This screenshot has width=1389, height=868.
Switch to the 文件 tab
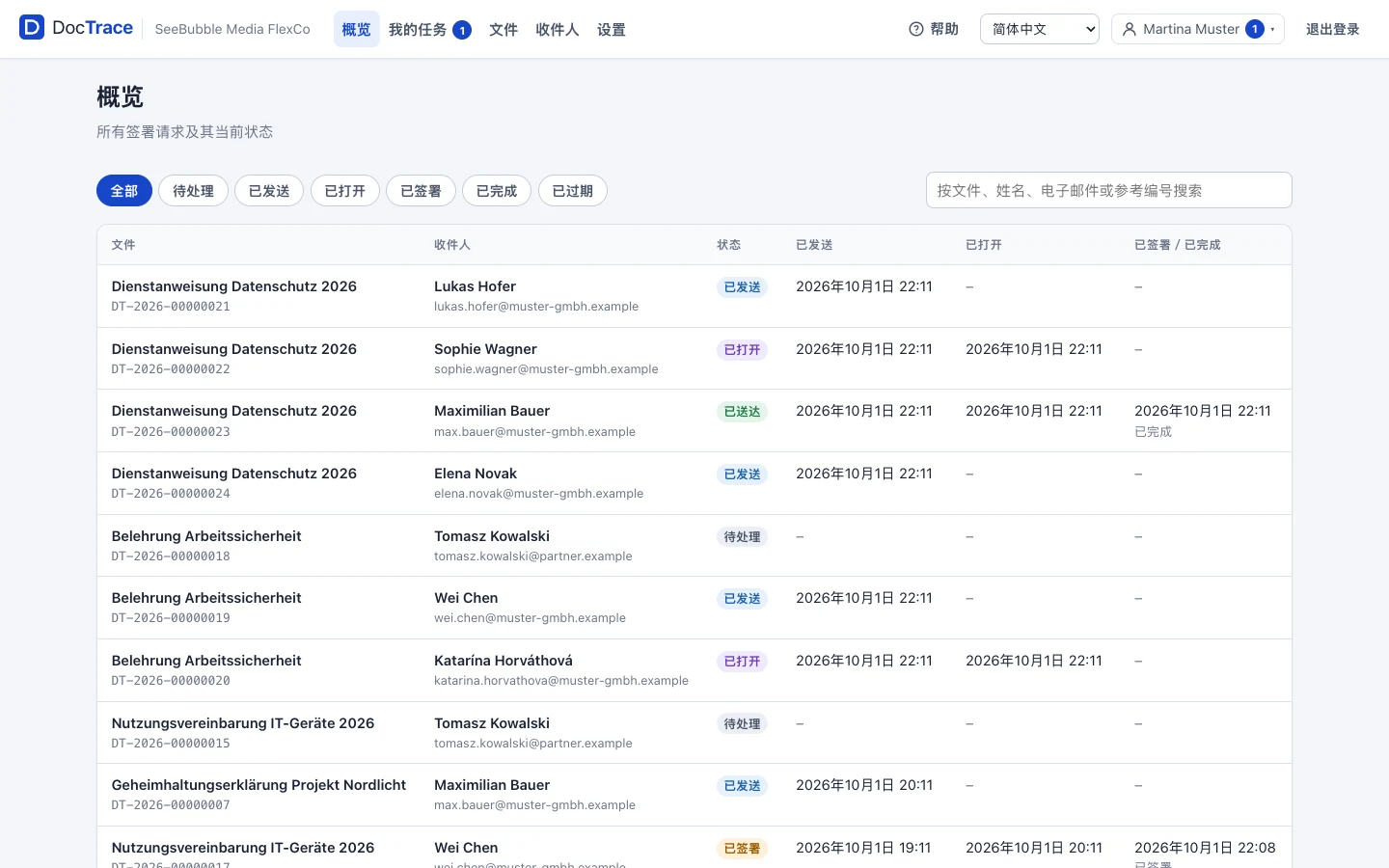[504, 30]
